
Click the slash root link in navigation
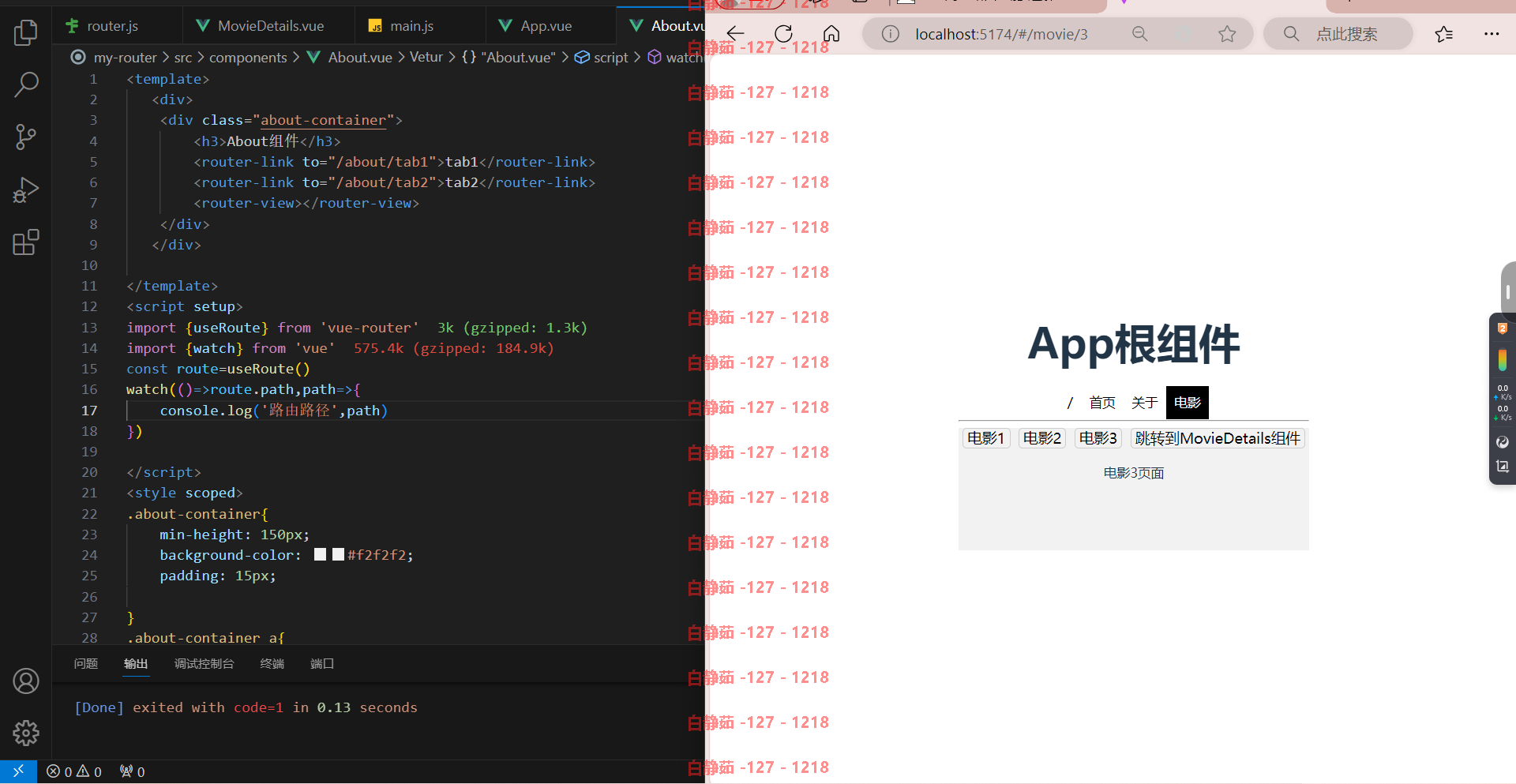[1070, 403]
